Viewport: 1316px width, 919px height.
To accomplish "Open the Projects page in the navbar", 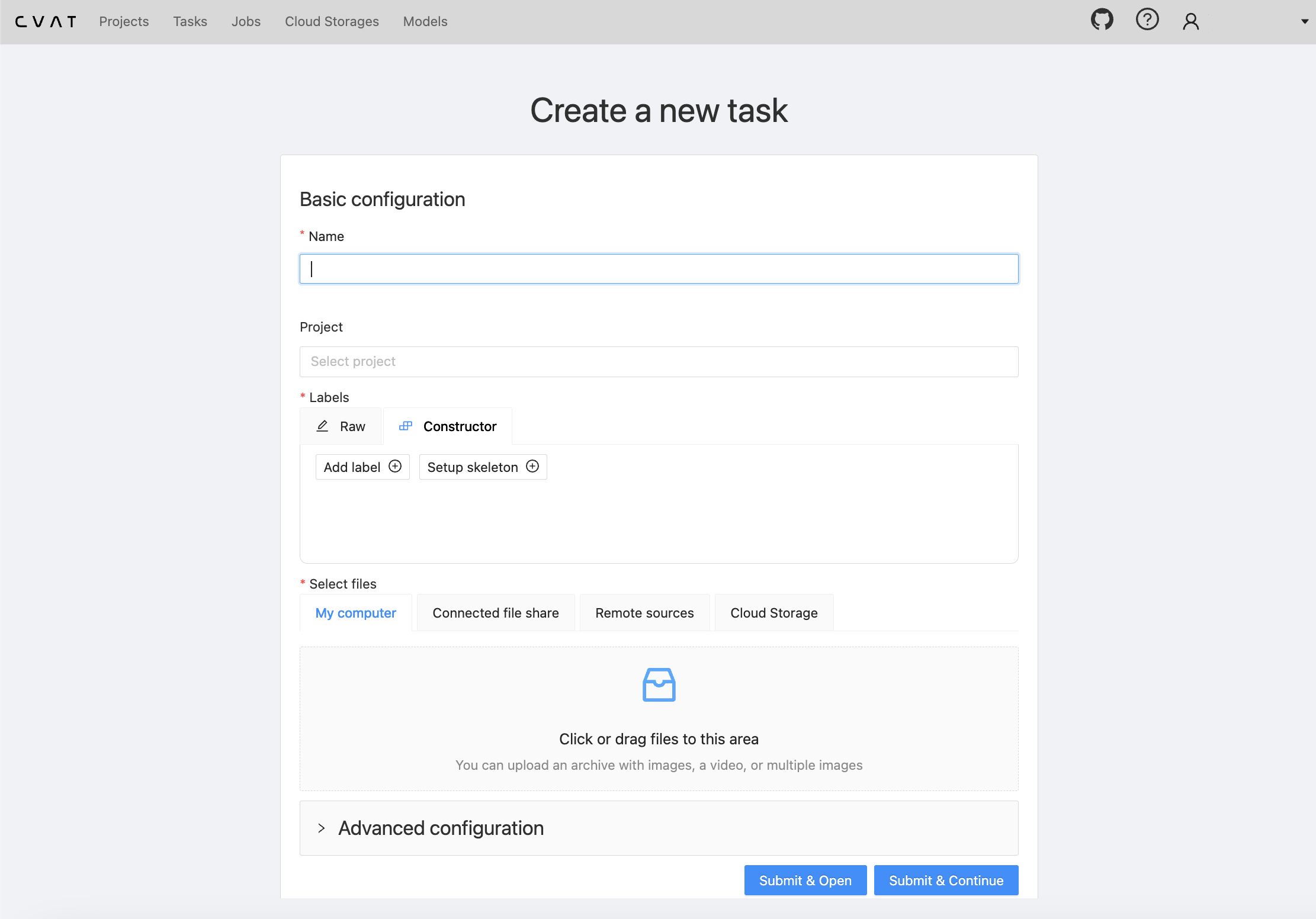I will [x=124, y=22].
